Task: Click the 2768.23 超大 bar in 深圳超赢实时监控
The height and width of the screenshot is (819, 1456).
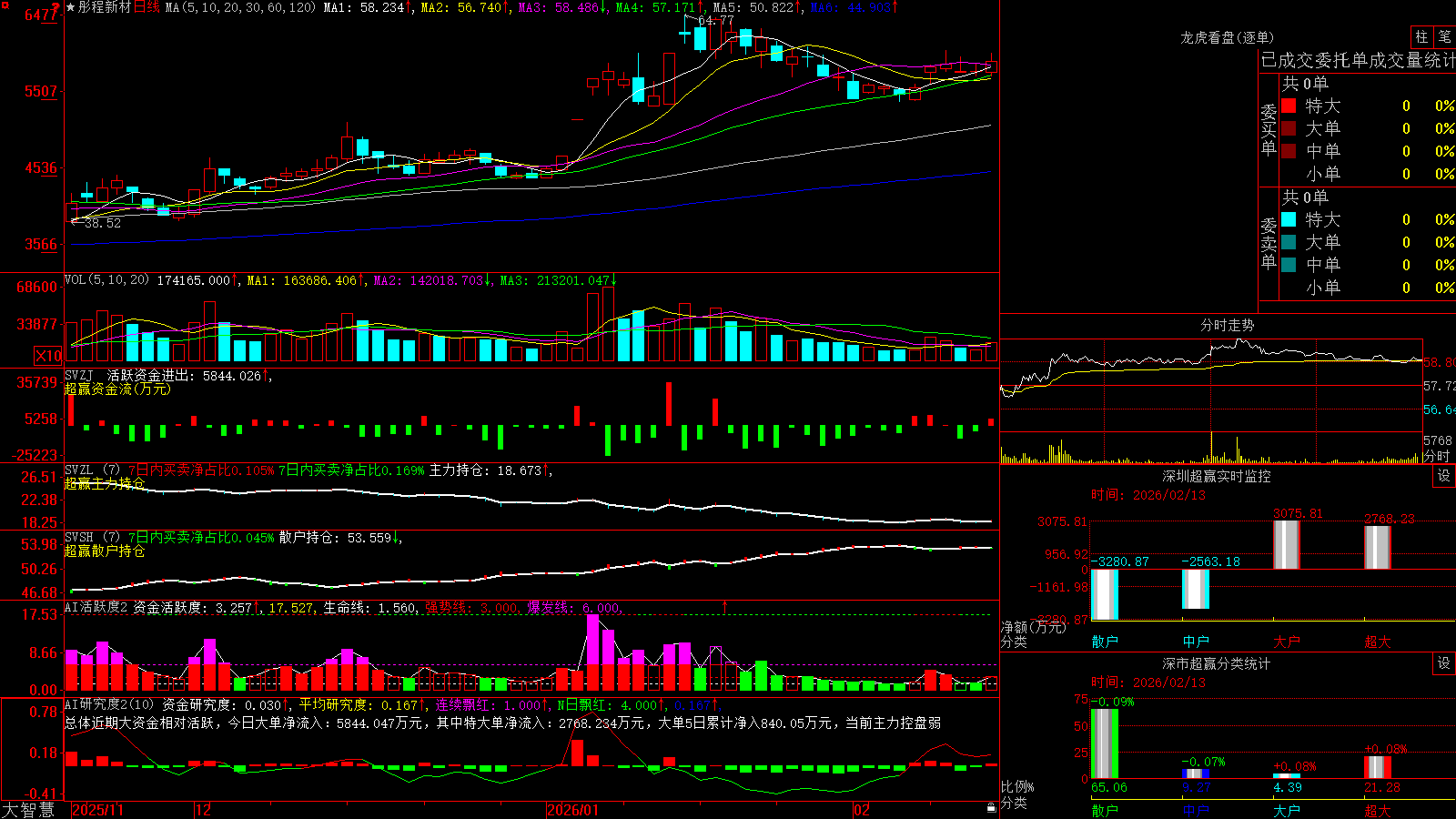Action: tap(1378, 547)
